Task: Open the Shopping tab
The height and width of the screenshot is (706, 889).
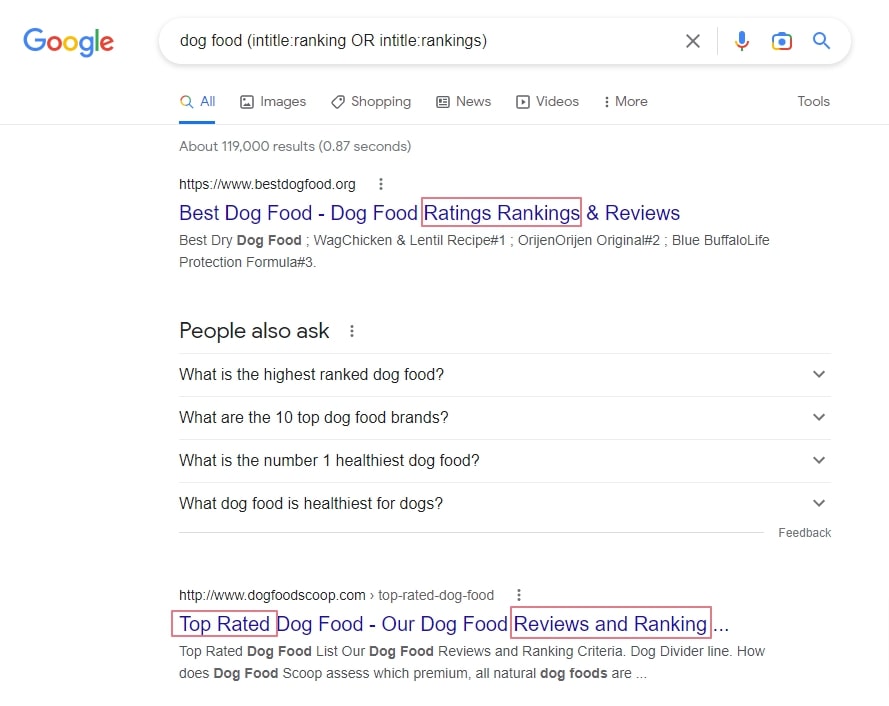Action: coord(371,102)
